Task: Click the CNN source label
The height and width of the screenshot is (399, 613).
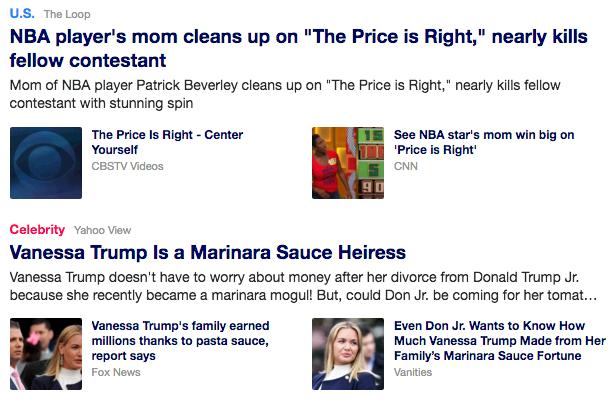Action: click(406, 166)
